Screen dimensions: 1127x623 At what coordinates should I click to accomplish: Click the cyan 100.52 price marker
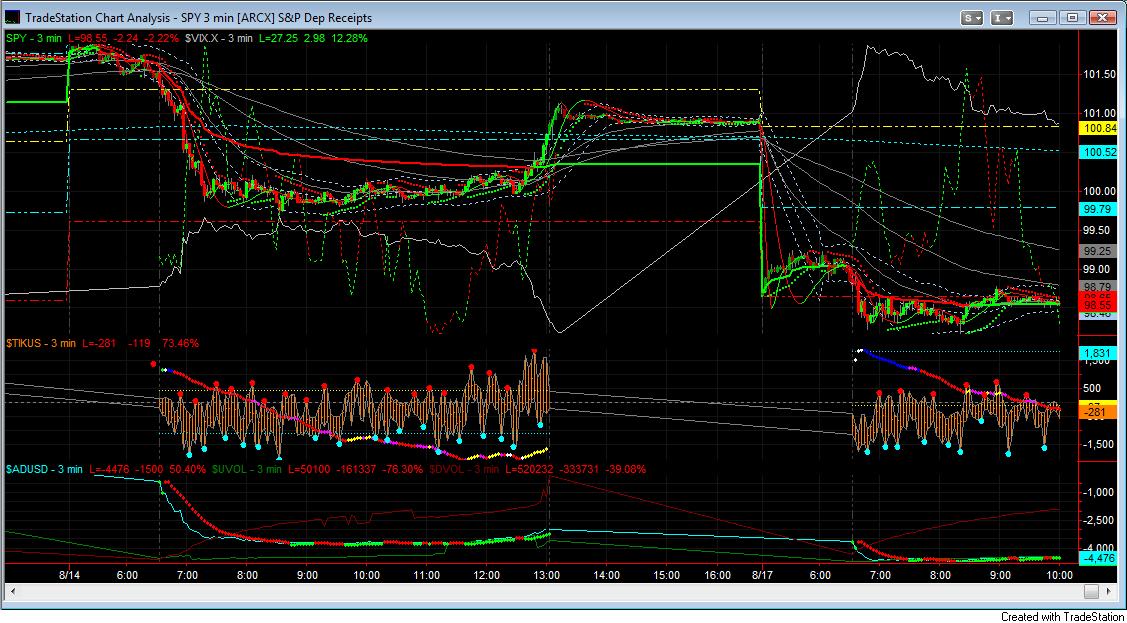[x=1097, y=152]
